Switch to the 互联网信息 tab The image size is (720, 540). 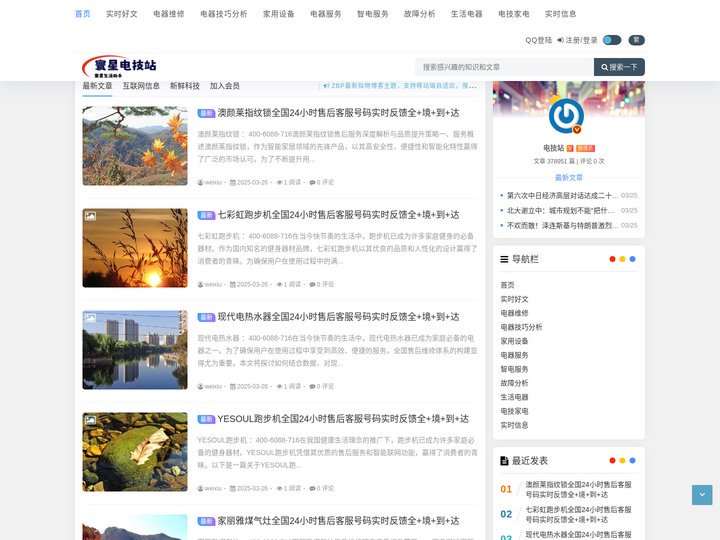(141, 86)
